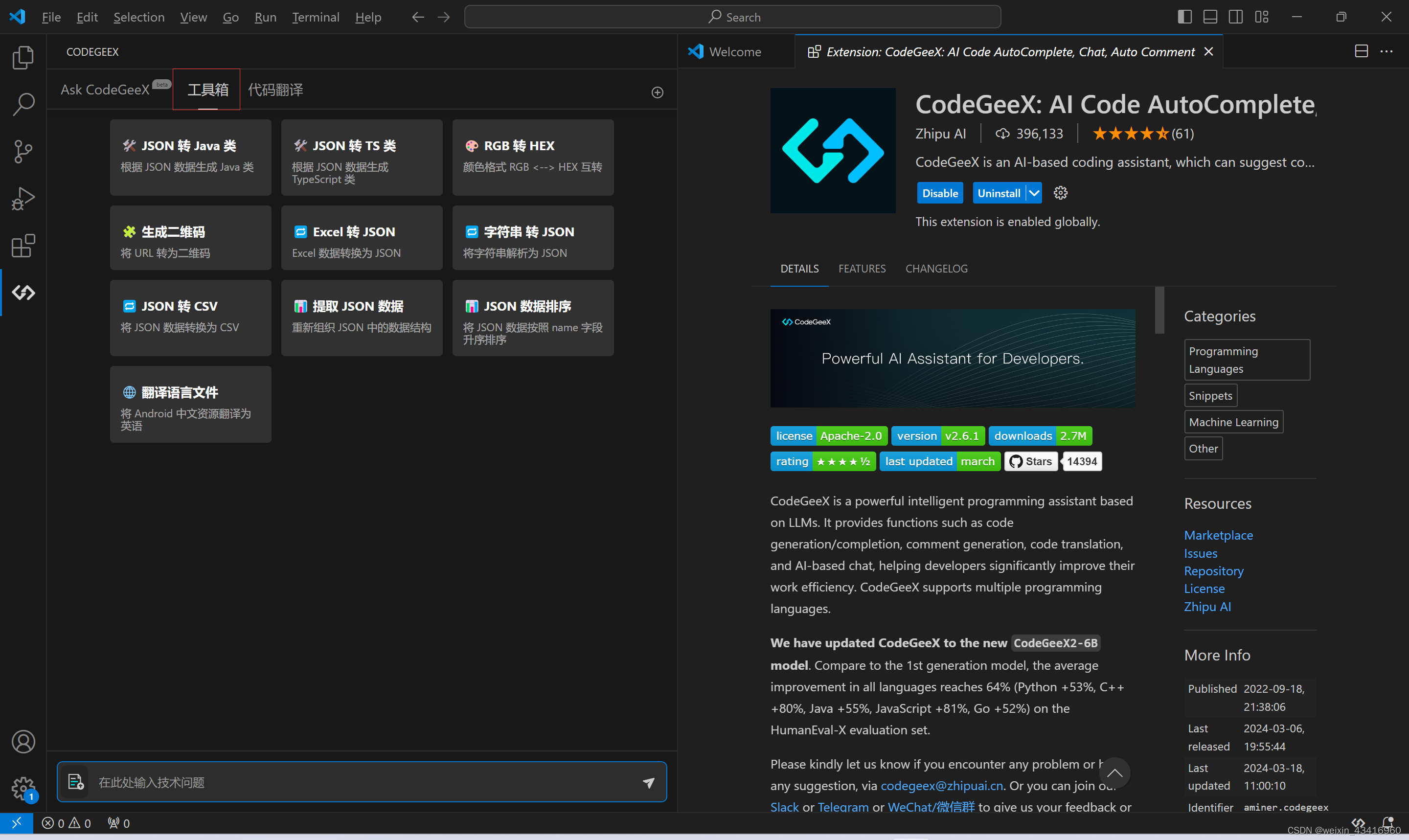Image resolution: width=1409 pixels, height=840 pixels.
Task: Open Source Control view
Action: [23, 152]
